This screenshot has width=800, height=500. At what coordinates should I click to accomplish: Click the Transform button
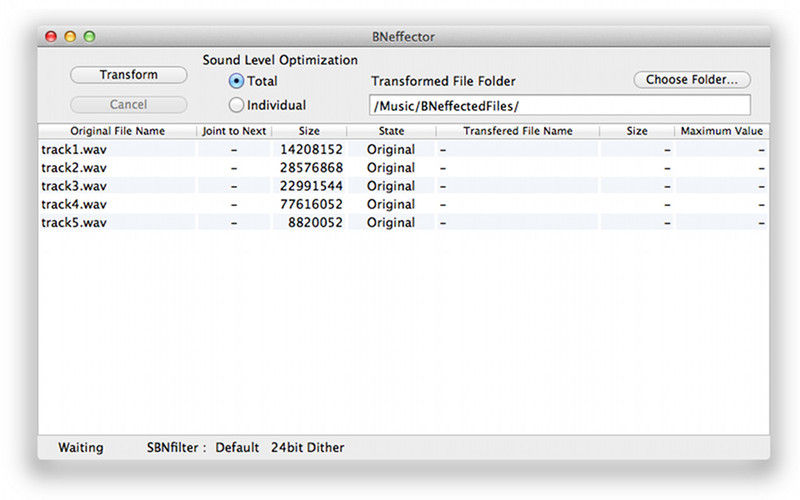129,75
